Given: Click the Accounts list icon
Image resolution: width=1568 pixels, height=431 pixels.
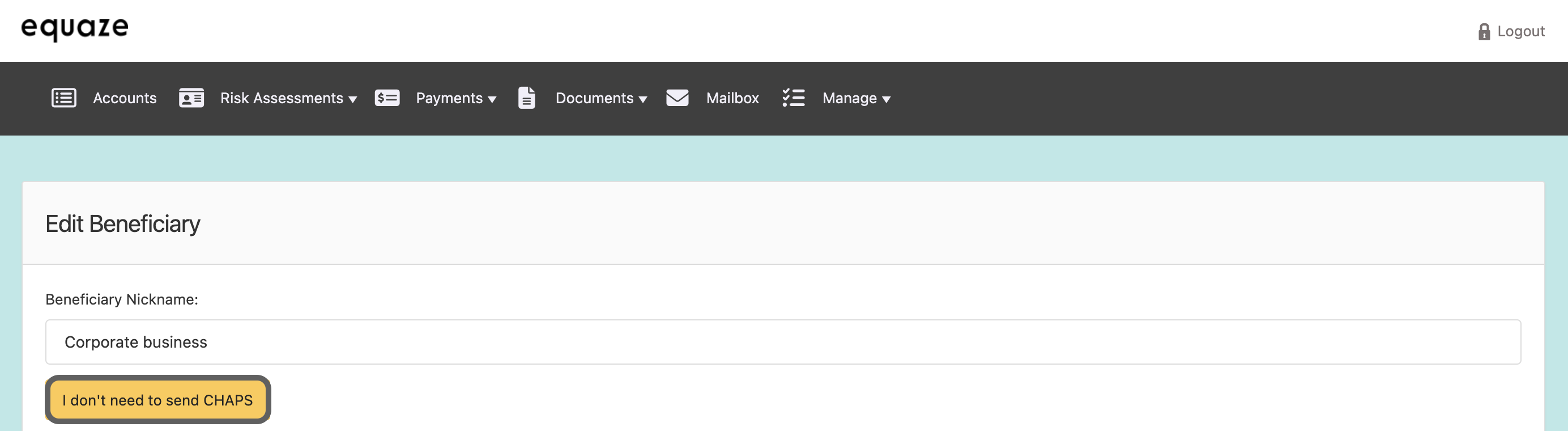Looking at the screenshot, I should point(64,98).
